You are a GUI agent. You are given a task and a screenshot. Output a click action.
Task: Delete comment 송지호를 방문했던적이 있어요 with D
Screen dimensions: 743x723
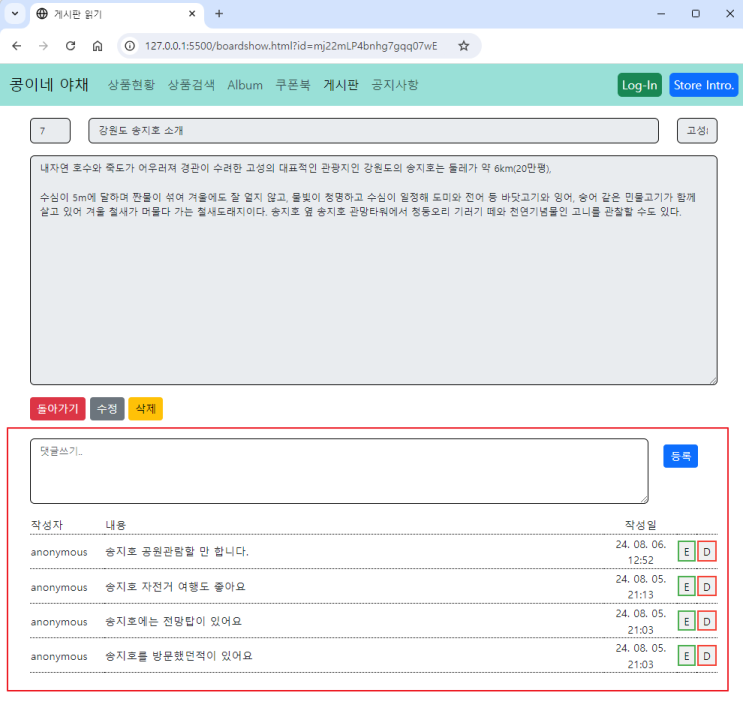point(707,656)
